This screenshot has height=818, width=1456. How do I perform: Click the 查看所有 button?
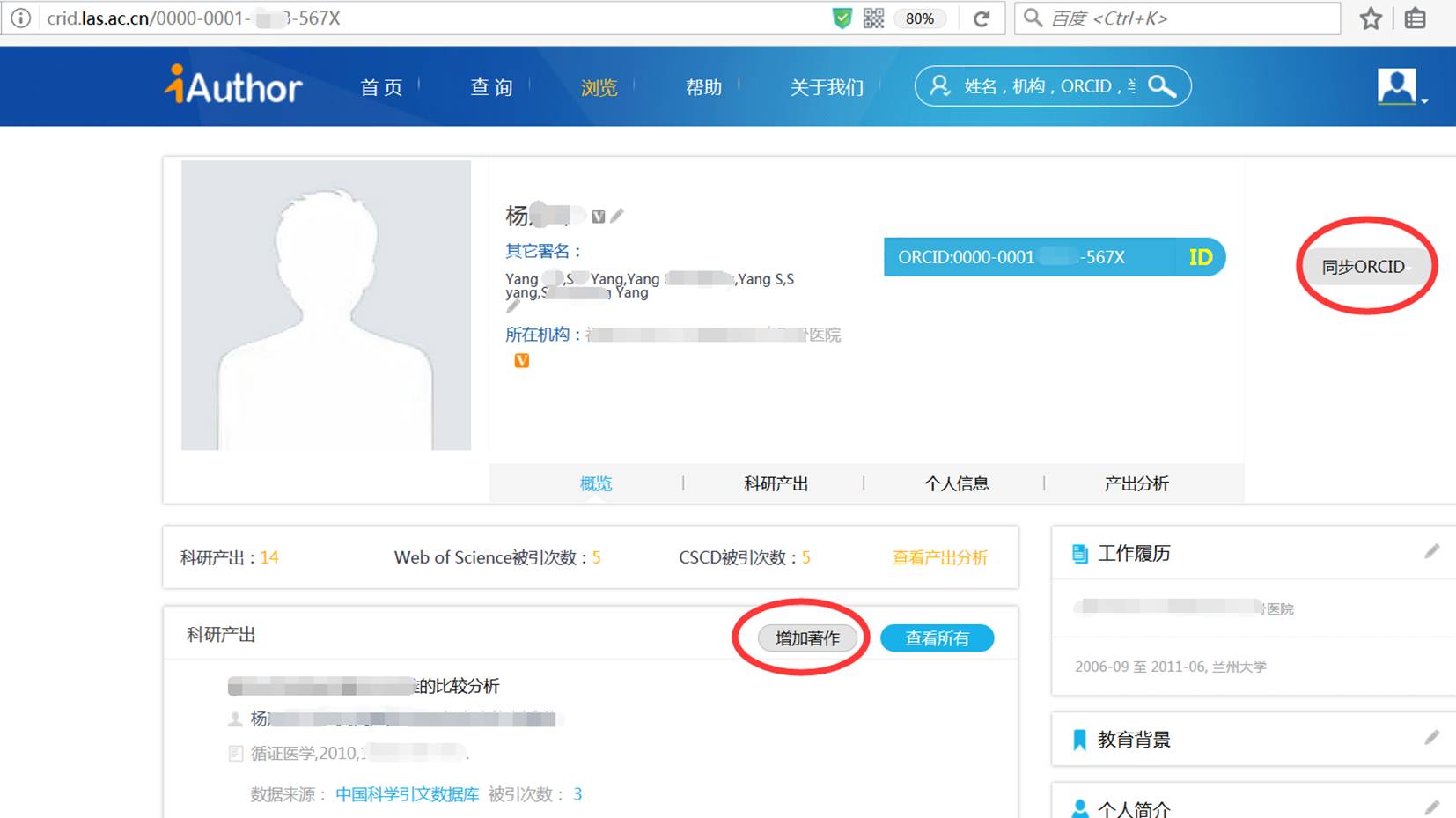pyautogui.click(x=938, y=638)
